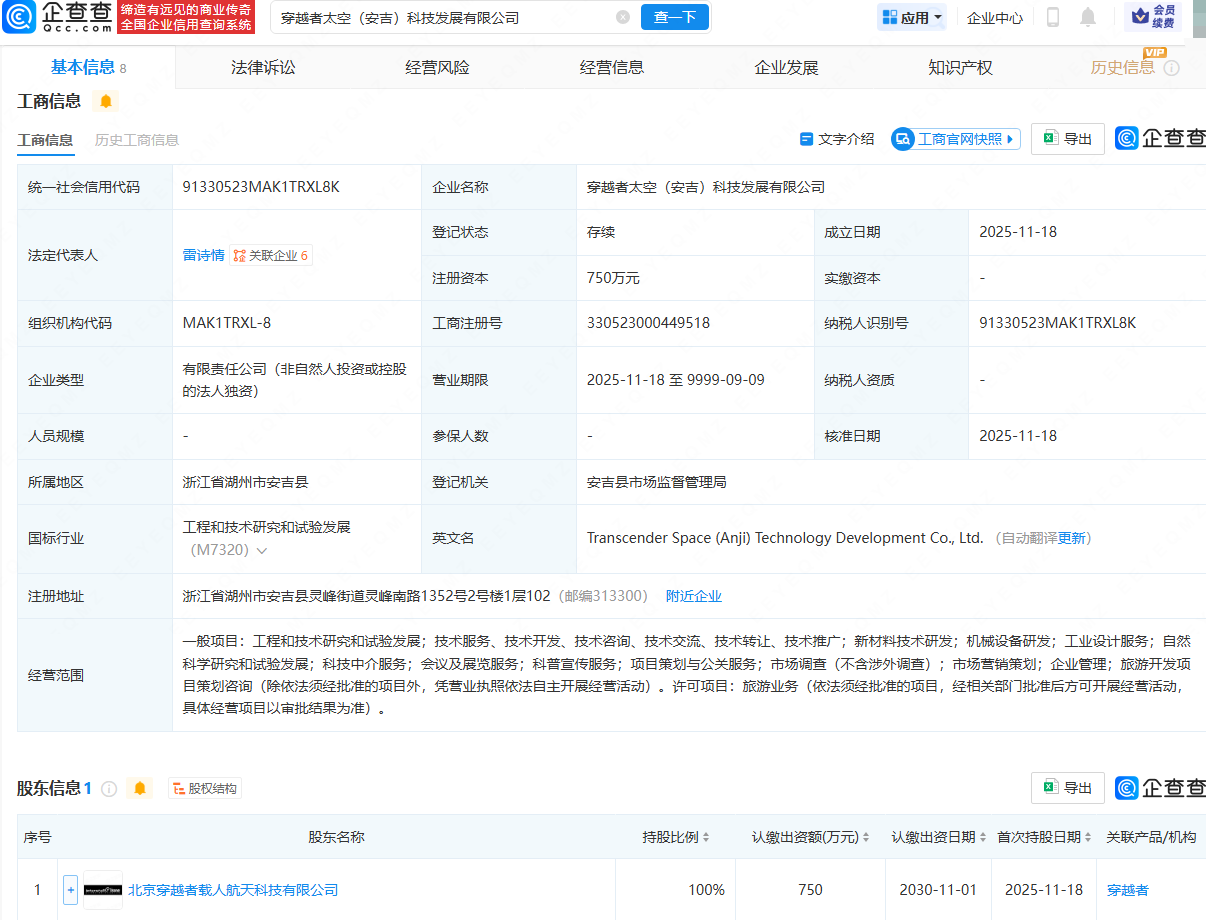Click the member renewal crown icon
The width and height of the screenshot is (1206, 920).
1138,16
